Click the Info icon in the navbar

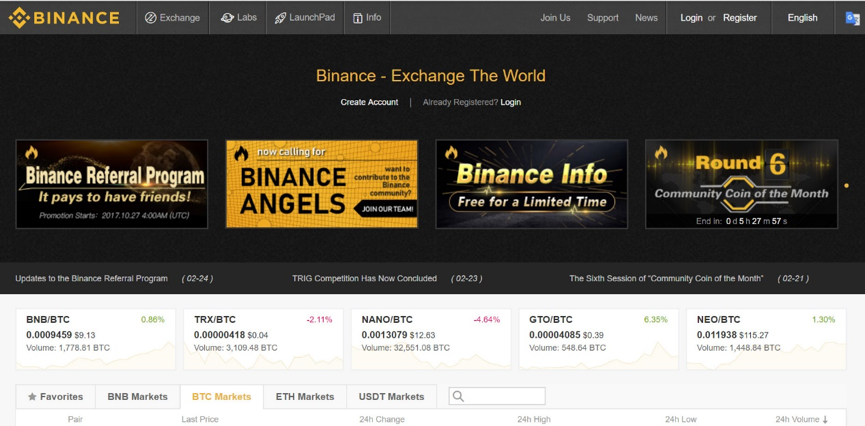pos(357,18)
